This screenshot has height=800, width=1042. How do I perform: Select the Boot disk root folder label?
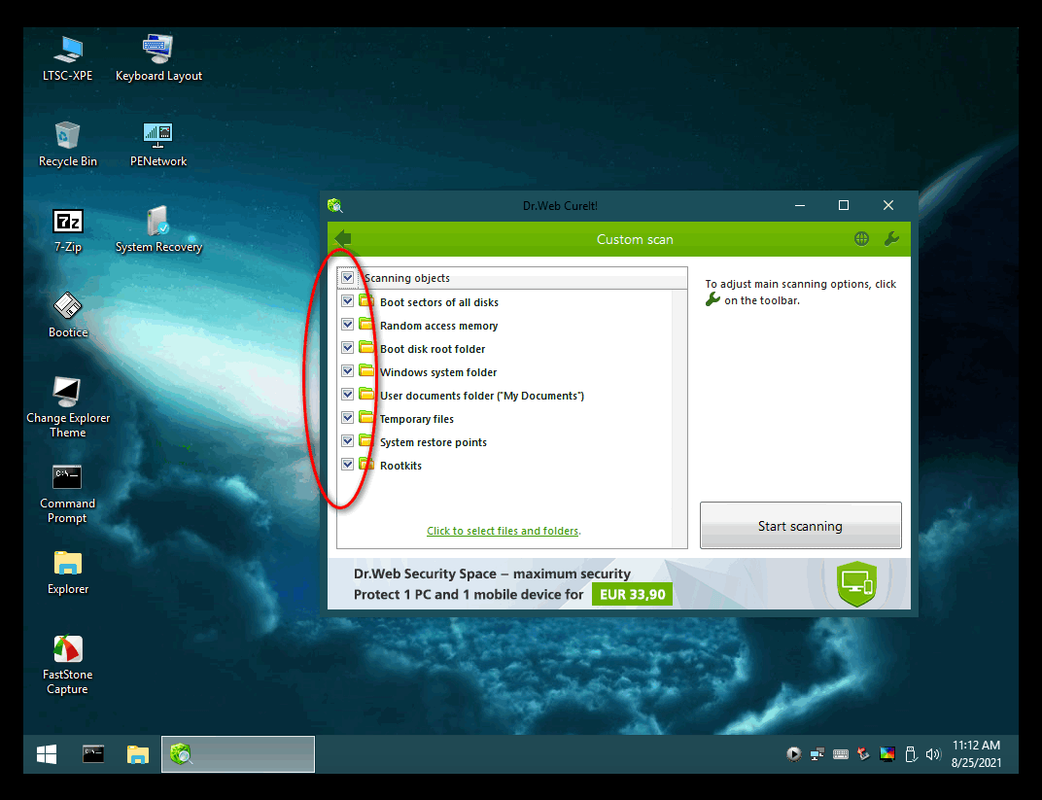coord(433,349)
